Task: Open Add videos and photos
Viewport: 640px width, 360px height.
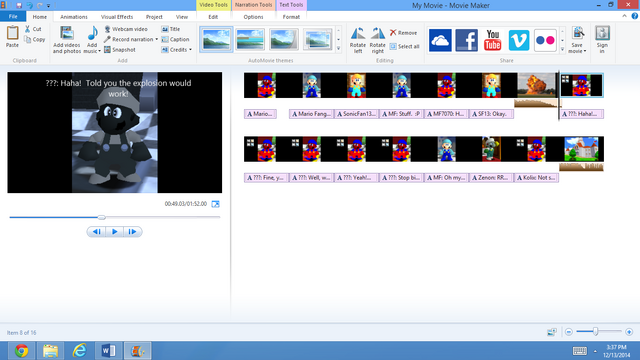Action: (x=67, y=40)
